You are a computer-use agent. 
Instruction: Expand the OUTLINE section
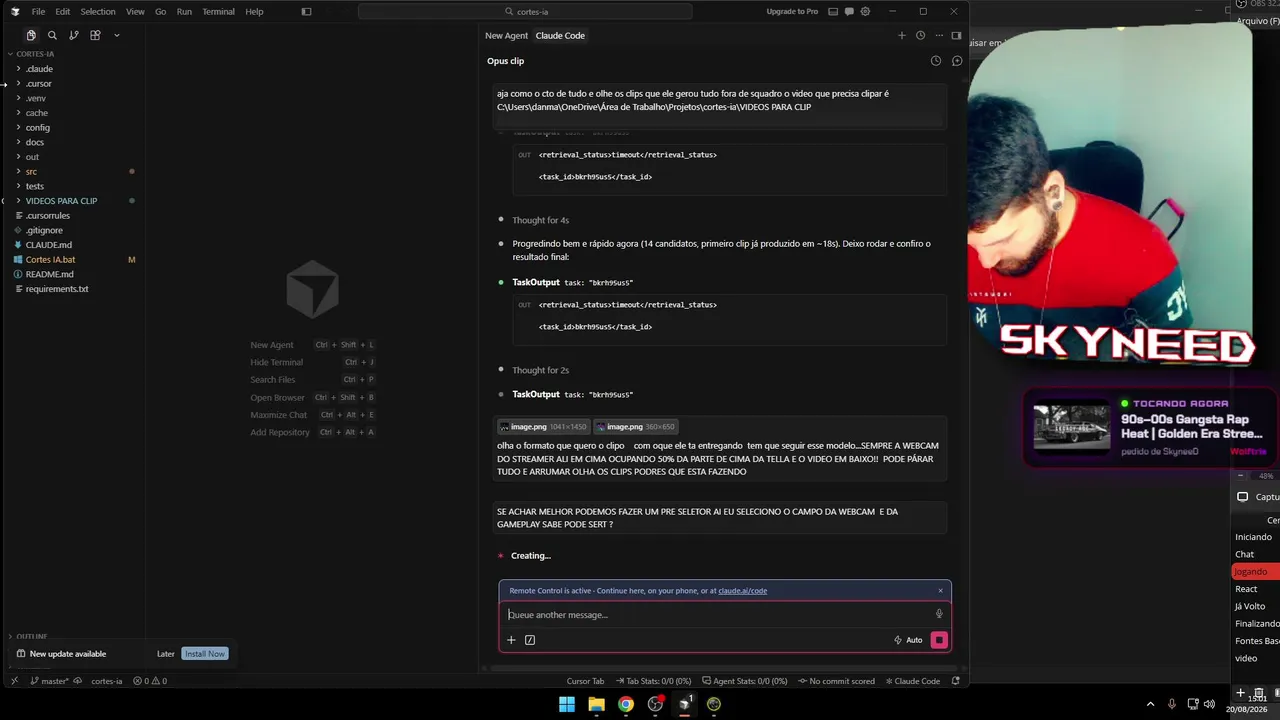point(32,637)
